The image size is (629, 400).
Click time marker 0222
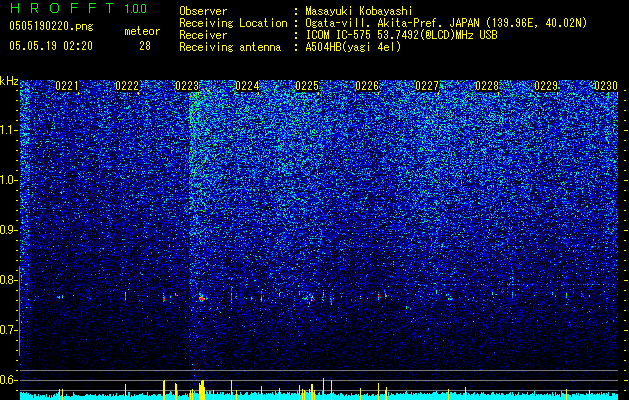coord(127,86)
